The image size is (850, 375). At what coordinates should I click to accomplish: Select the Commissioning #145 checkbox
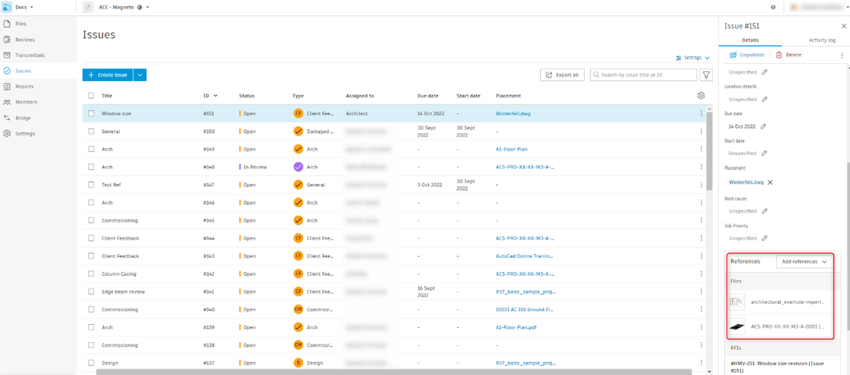pyautogui.click(x=91, y=221)
